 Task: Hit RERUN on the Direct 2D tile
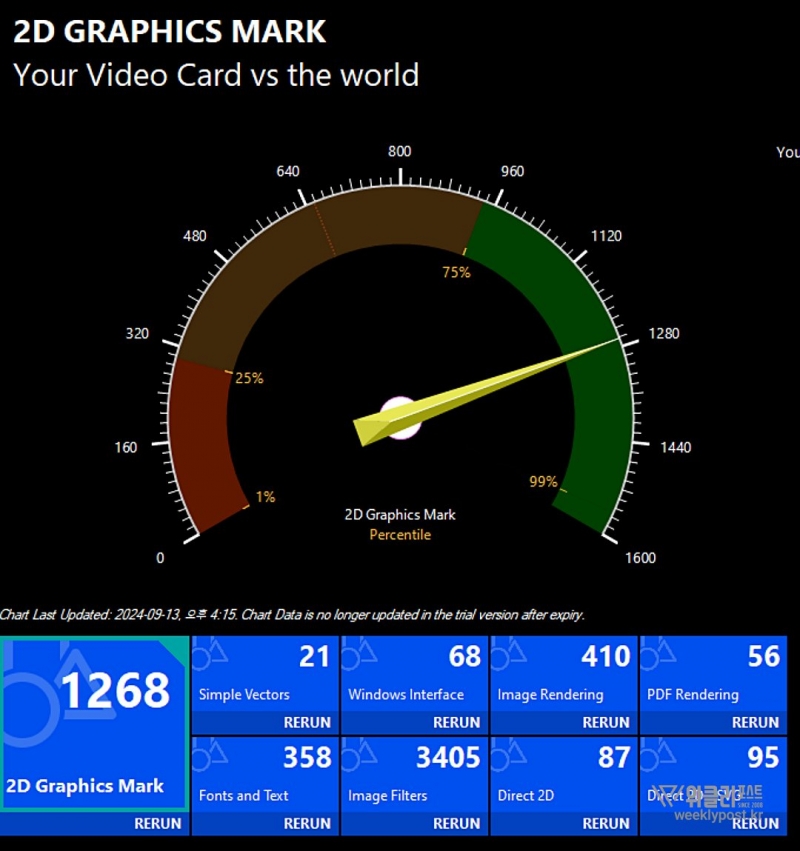(606, 824)
